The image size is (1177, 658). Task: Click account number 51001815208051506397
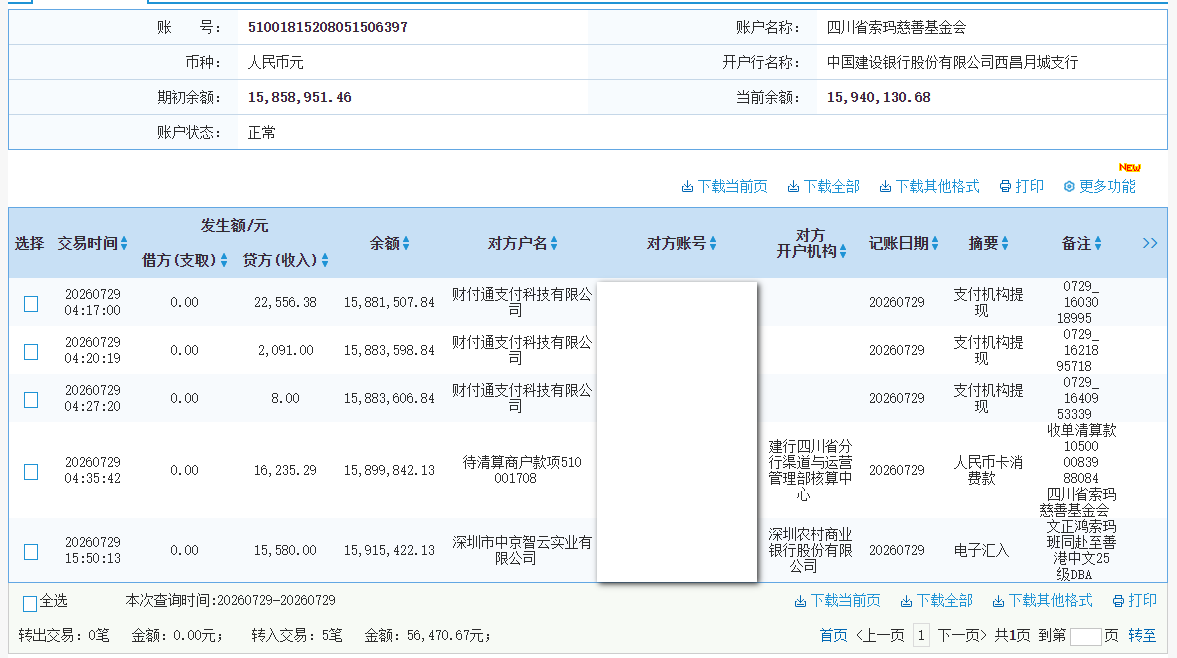click(x=328, y=27)
